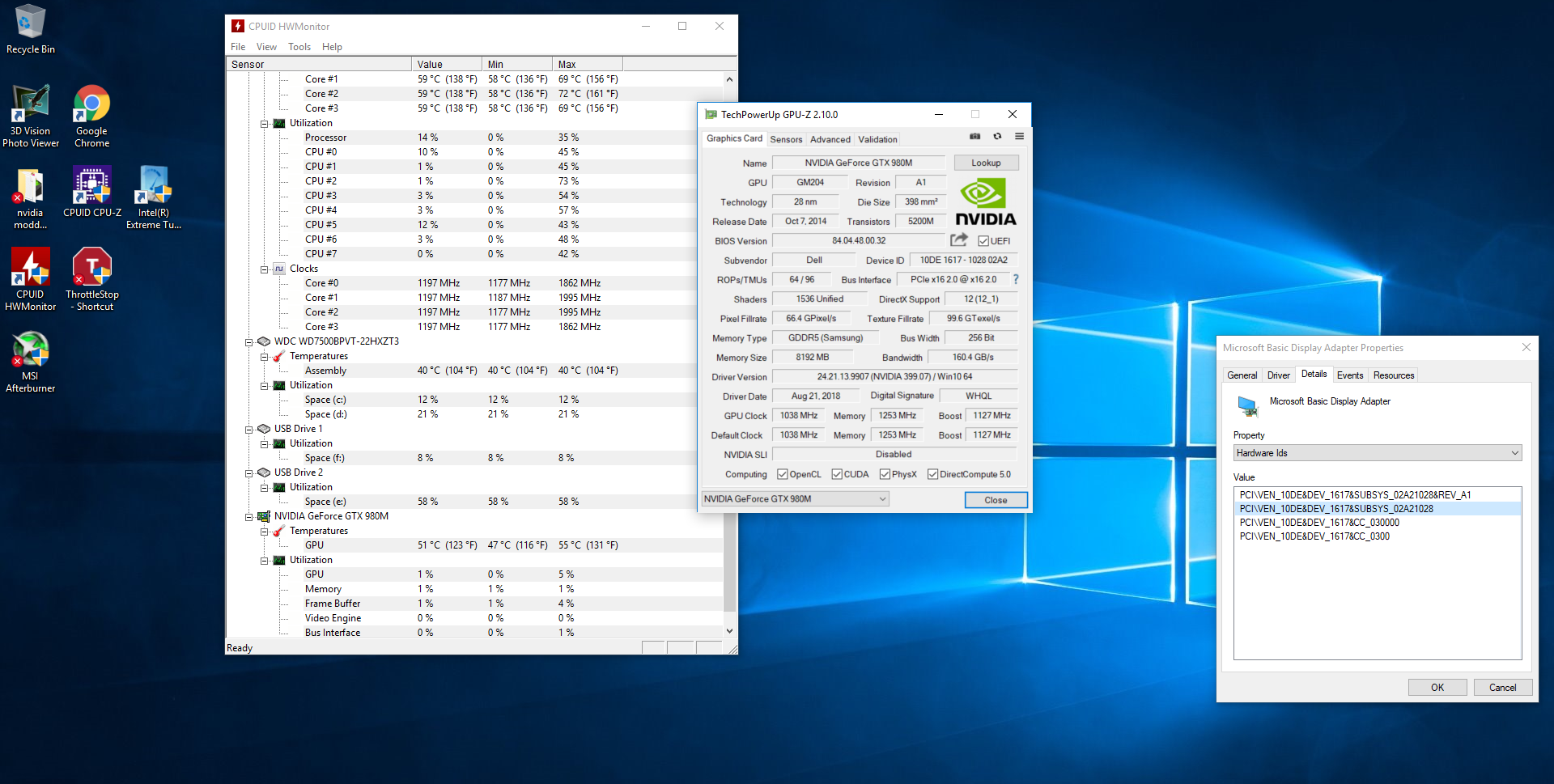Click the Sensor column header
1554x784 pixels.
[x=319, y=64]
